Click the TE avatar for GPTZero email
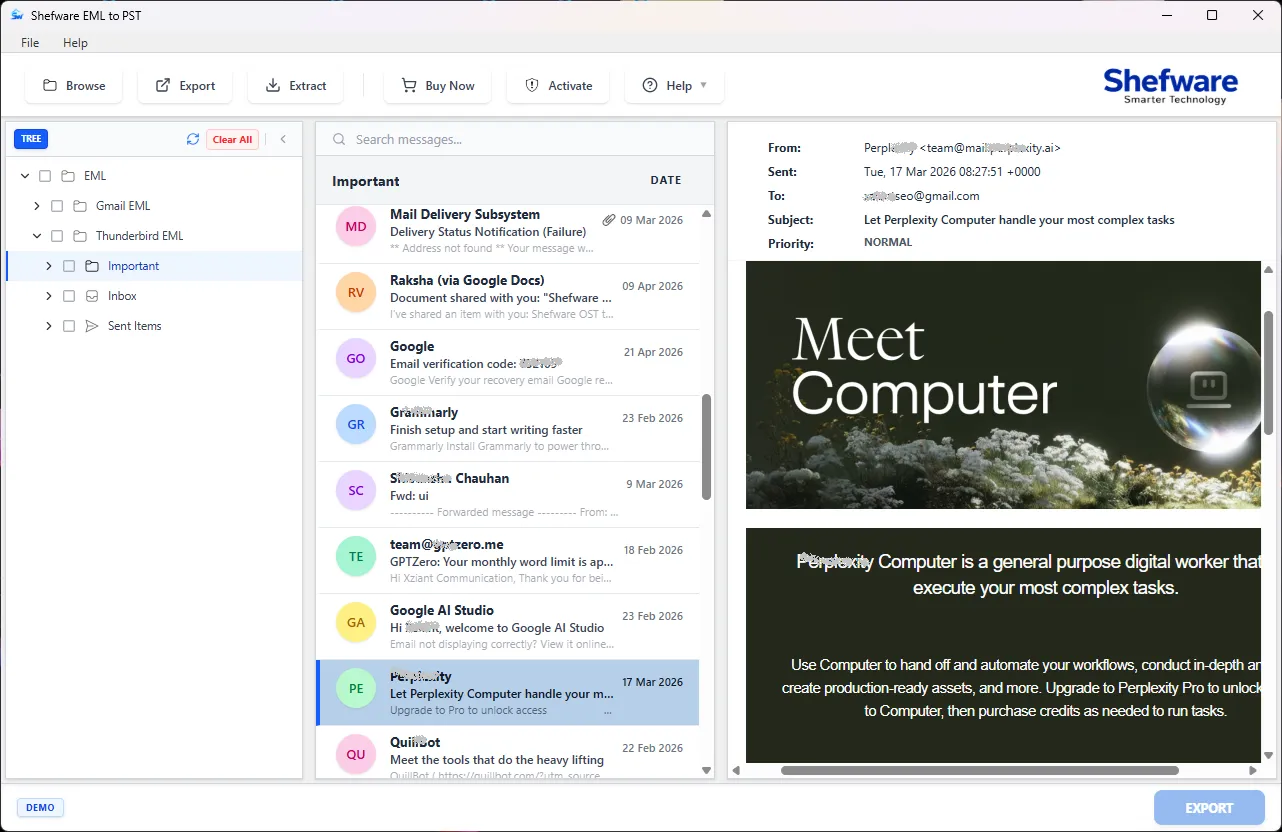The width and height of the screenshot is (1282, 832). point(356,557)
